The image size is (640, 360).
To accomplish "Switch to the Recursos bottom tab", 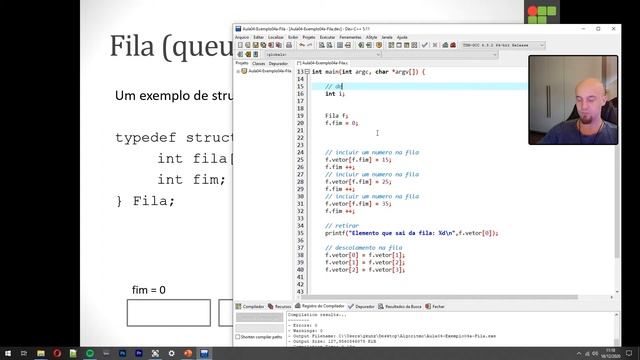I will click(280, 306).
